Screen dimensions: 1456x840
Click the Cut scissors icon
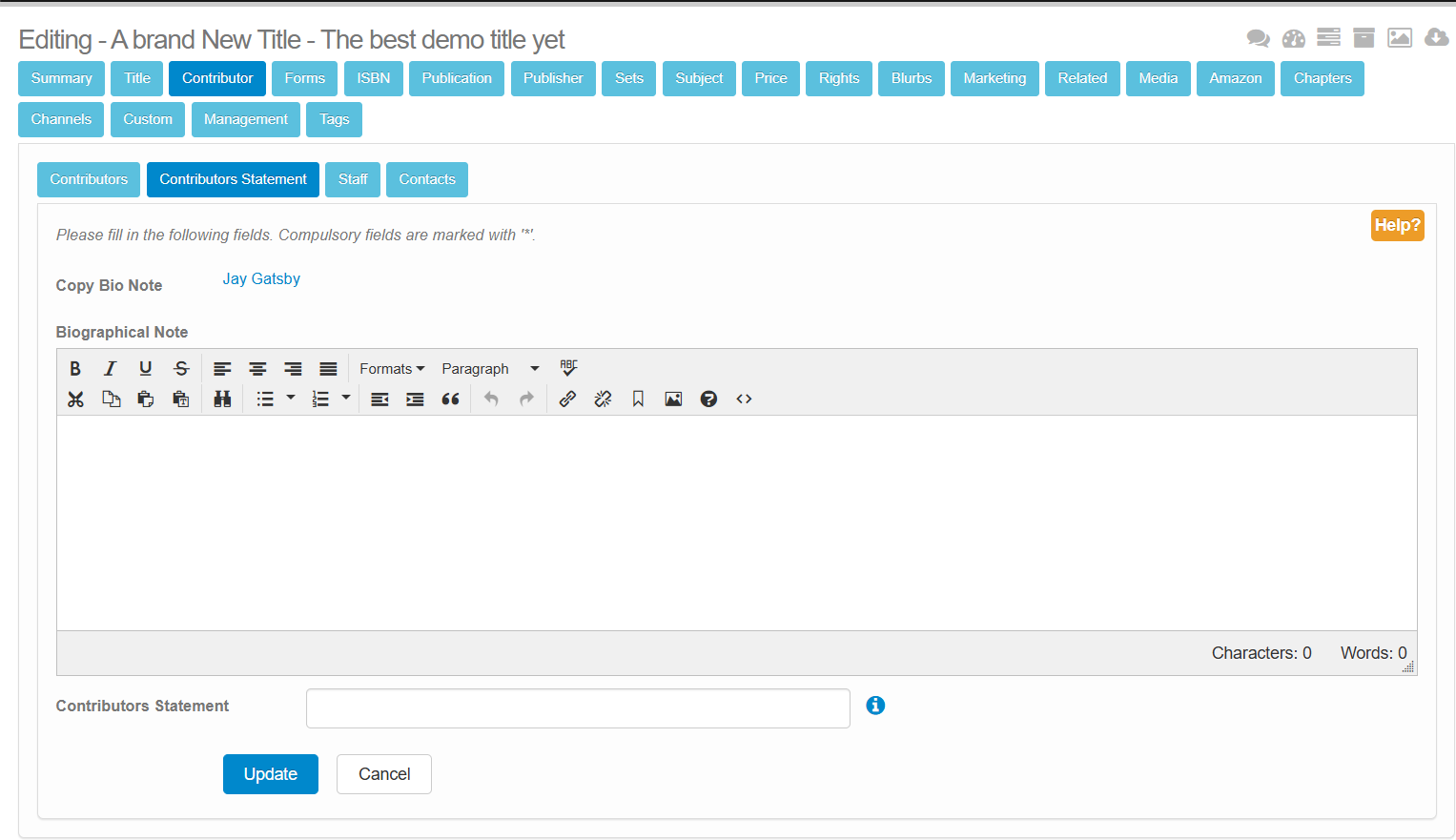pos(75,400)
